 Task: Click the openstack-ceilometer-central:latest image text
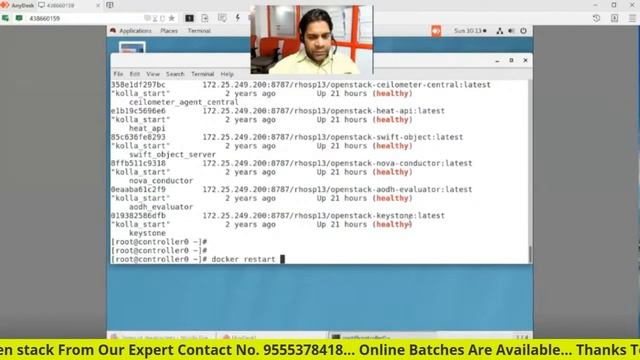point(410,84)
